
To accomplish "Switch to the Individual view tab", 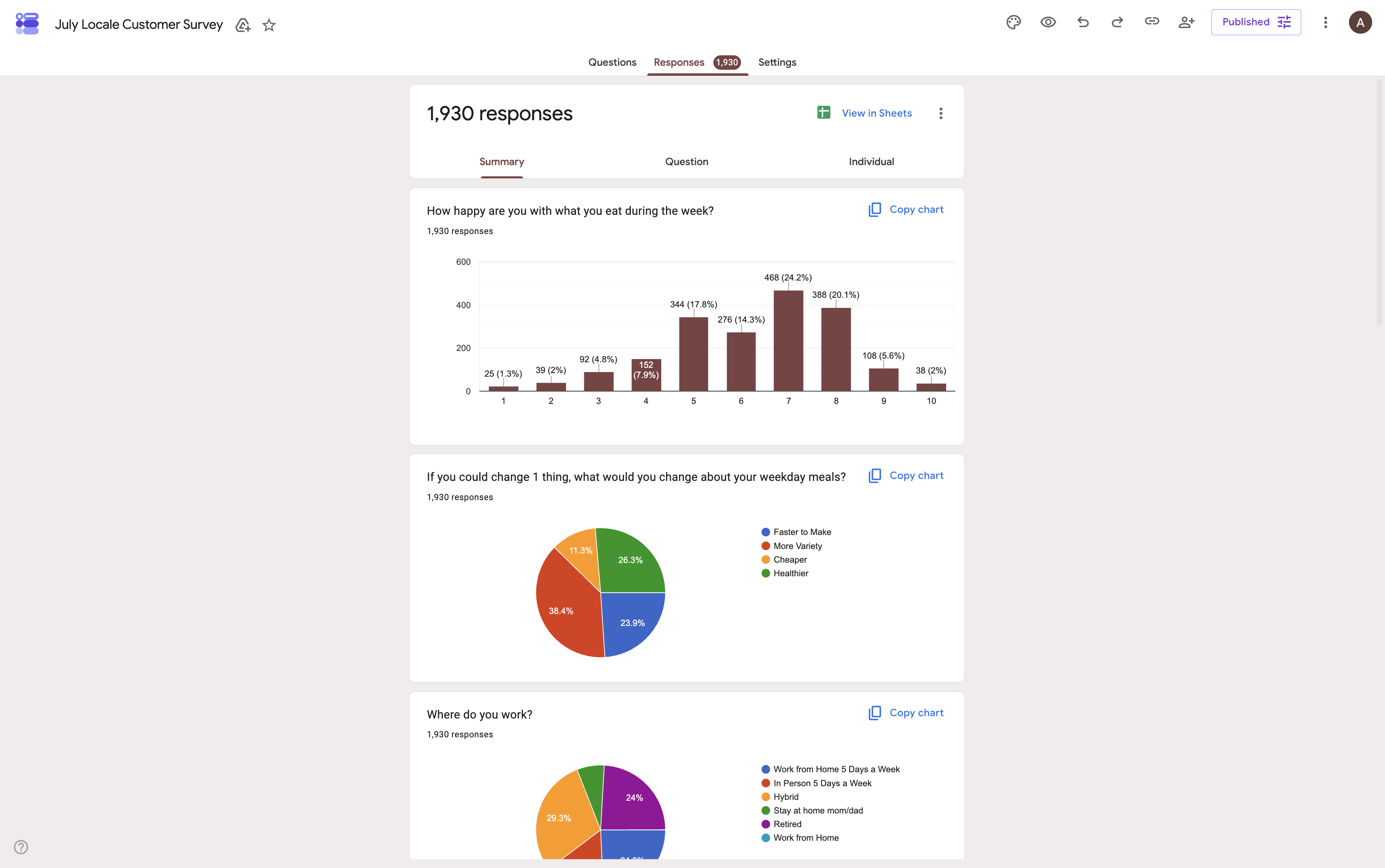I will pos(871,162).
